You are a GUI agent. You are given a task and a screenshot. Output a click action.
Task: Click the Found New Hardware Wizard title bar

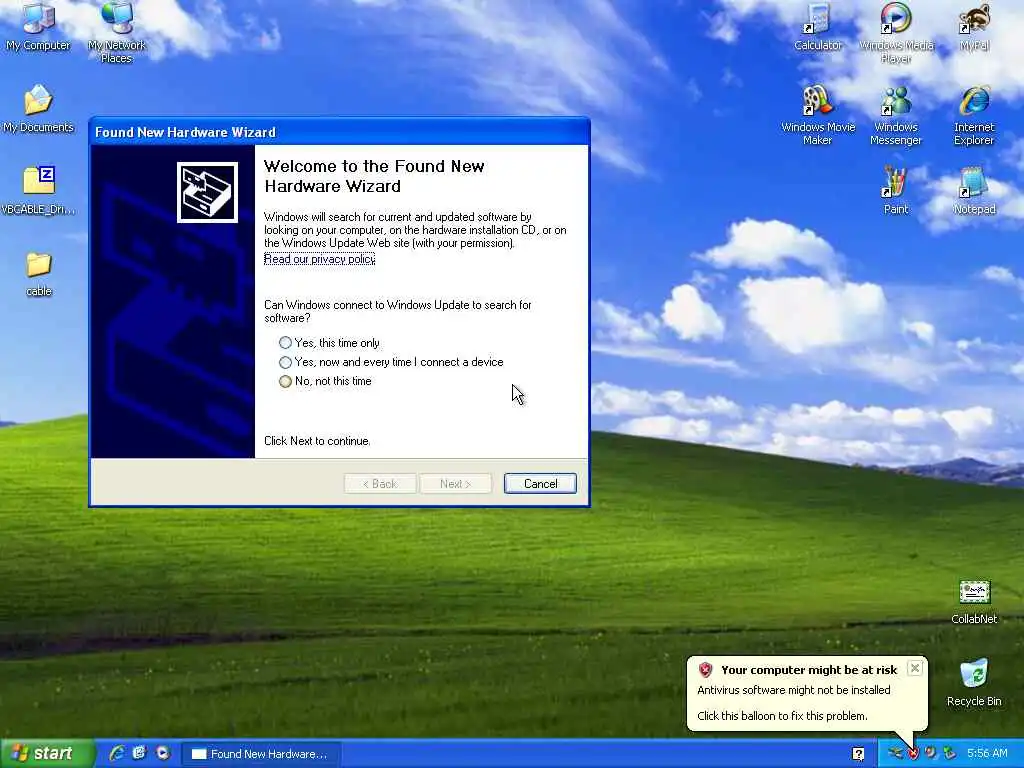click(340, 132)
